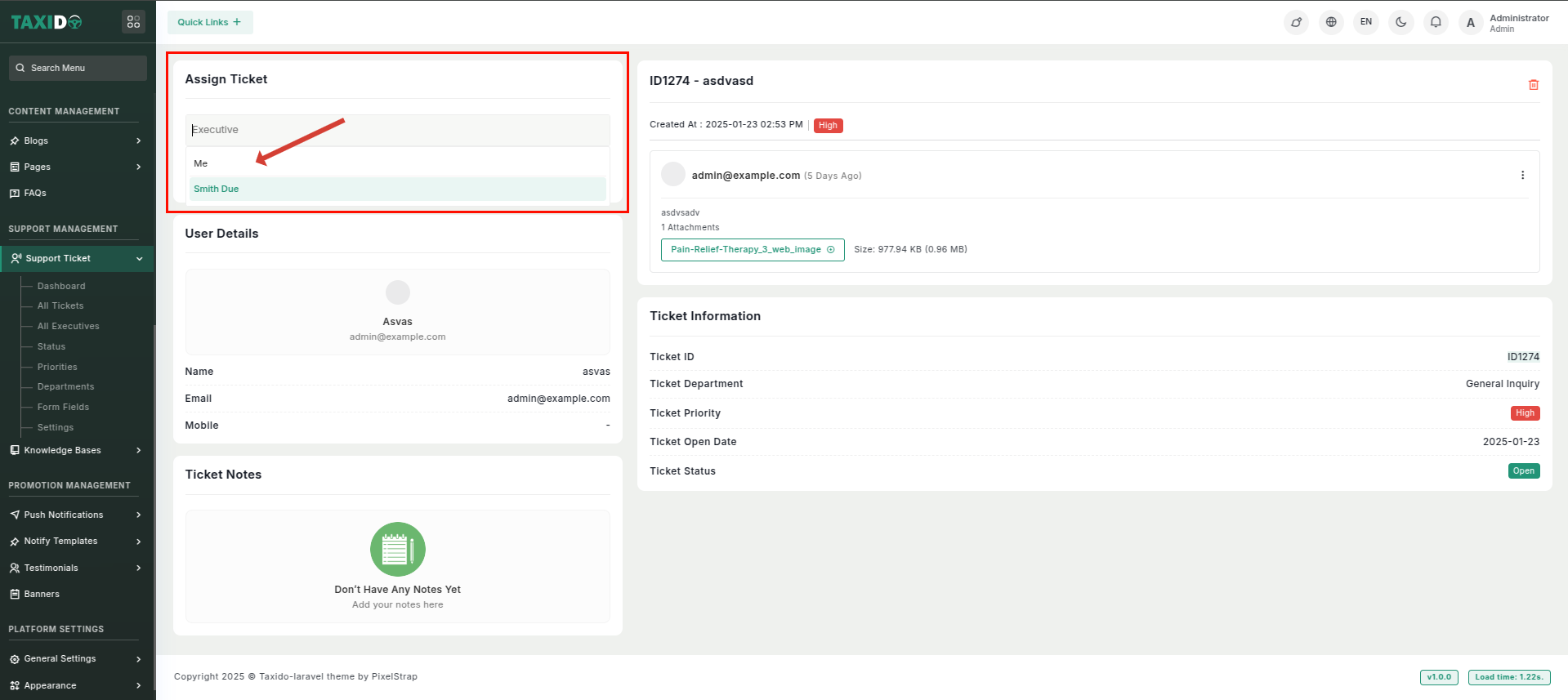
Task: Open the notifications bell icon
Action: pyautogui.click(x=1436, y=22)
